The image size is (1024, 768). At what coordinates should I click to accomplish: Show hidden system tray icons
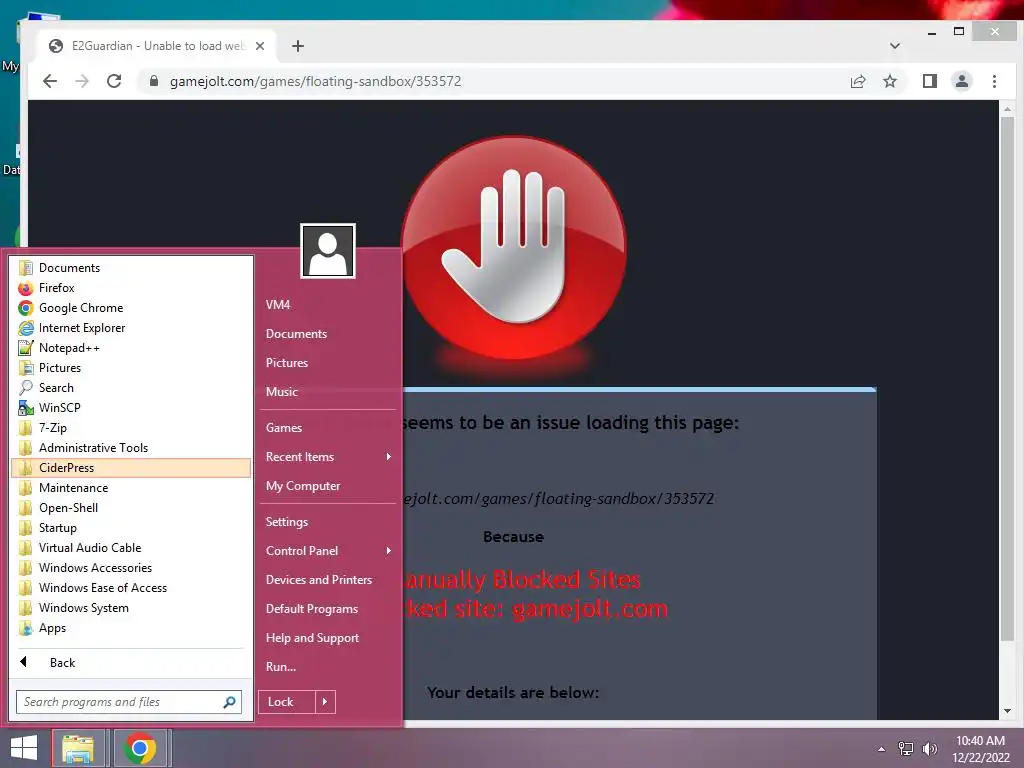click(x=882, y=749)
